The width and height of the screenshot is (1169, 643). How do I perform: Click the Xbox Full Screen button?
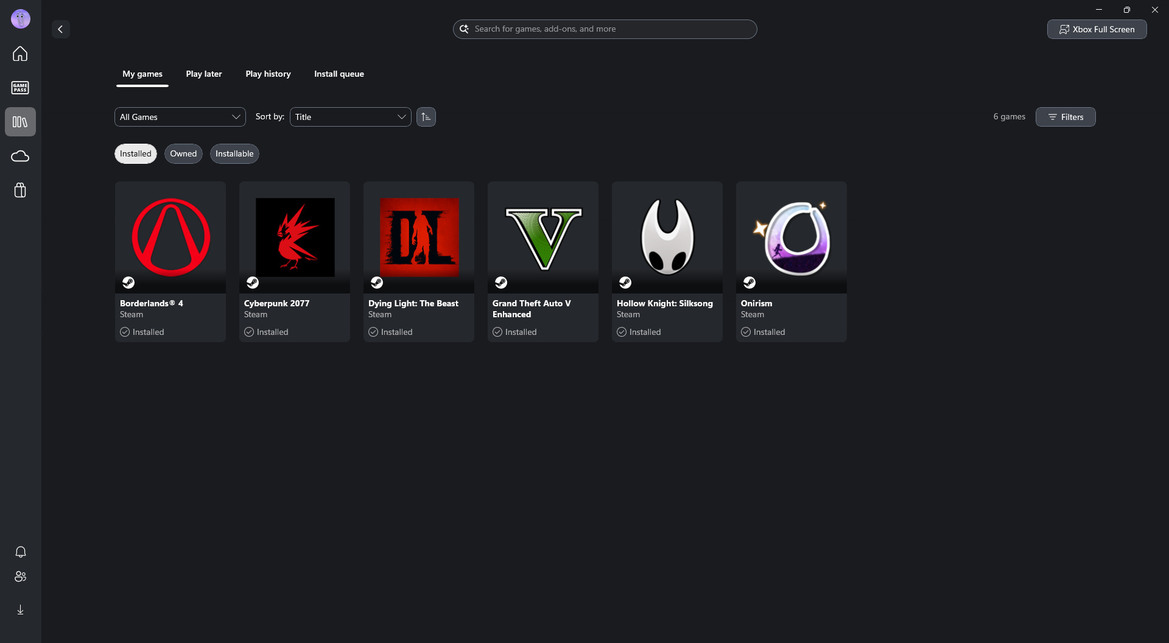[1096, 29]
